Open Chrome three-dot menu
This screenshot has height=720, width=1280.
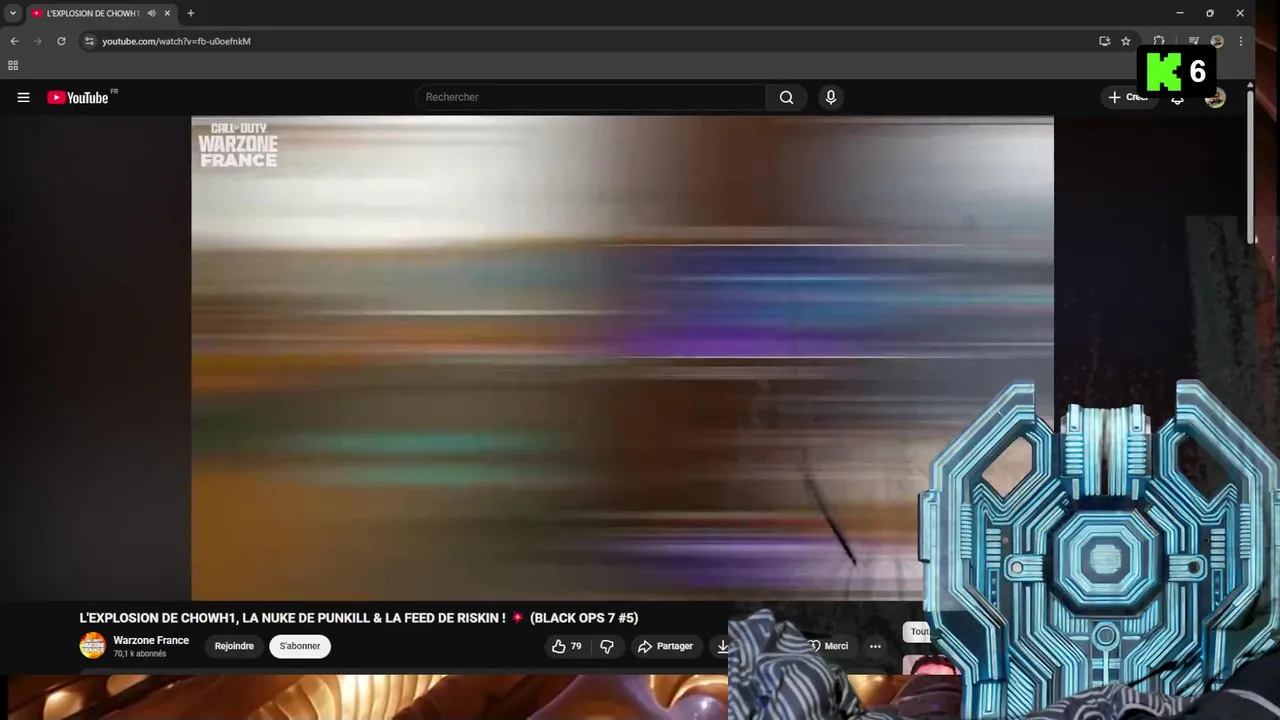pyautogui.click(x=1241, y=41)
